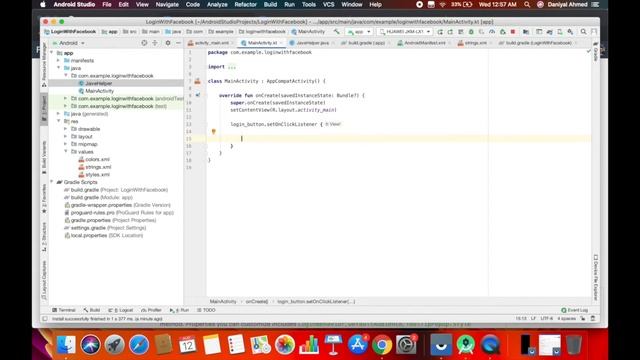Select colors.xml file in tree
The width and height of the screenshot is (640, 360).
[x=98, y=159]
